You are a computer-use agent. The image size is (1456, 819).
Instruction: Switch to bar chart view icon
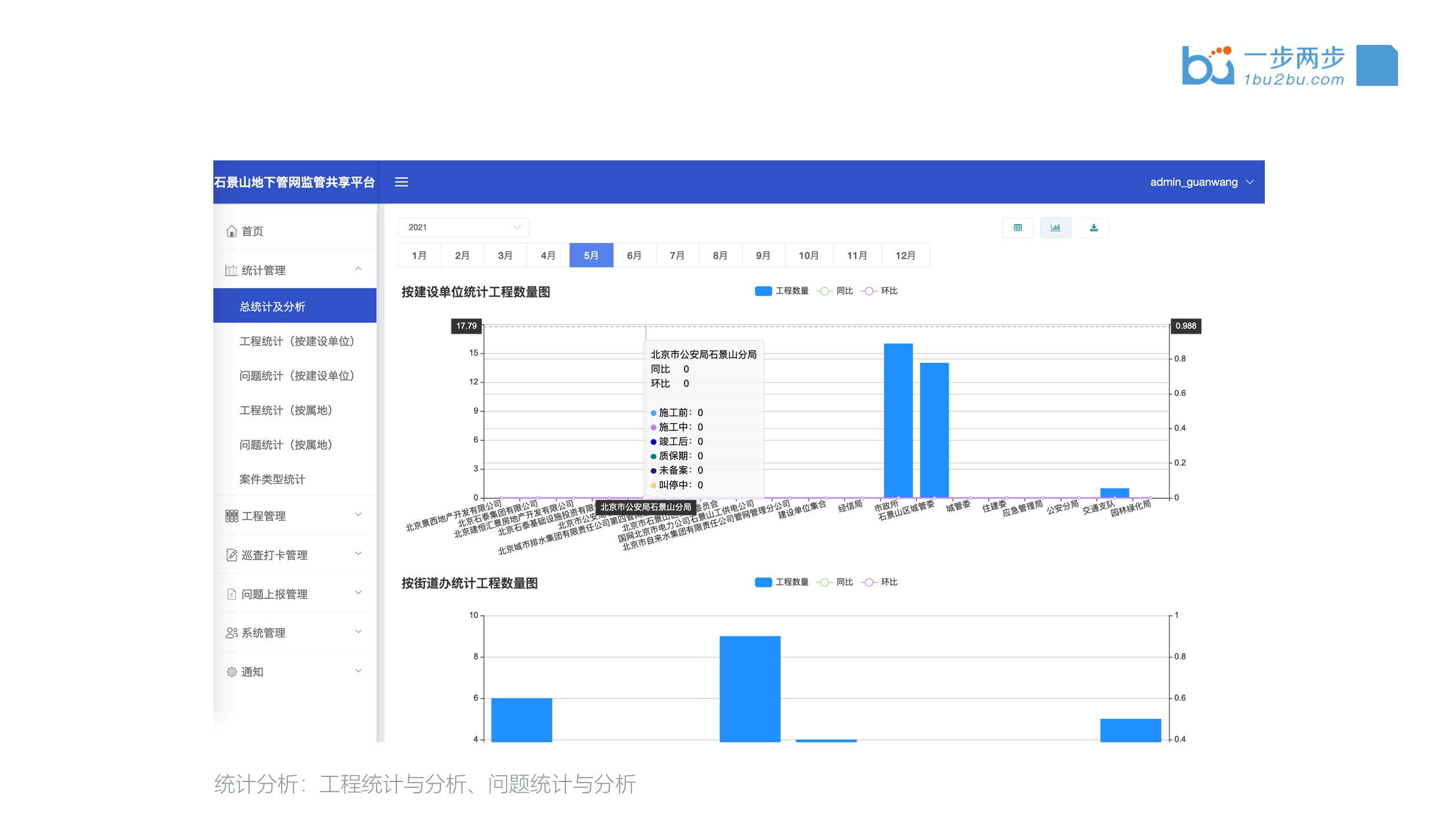tap(1055, 227)
